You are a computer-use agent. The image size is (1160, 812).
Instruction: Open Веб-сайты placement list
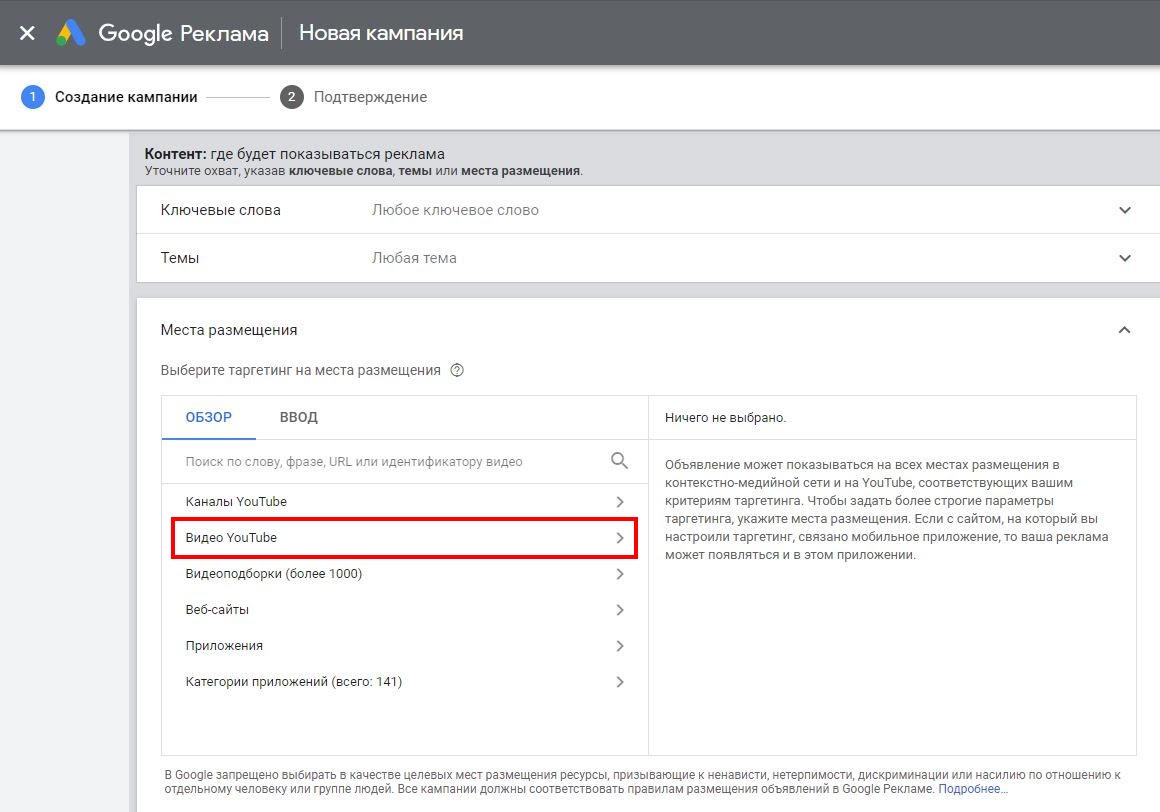[x=405, y=610]
